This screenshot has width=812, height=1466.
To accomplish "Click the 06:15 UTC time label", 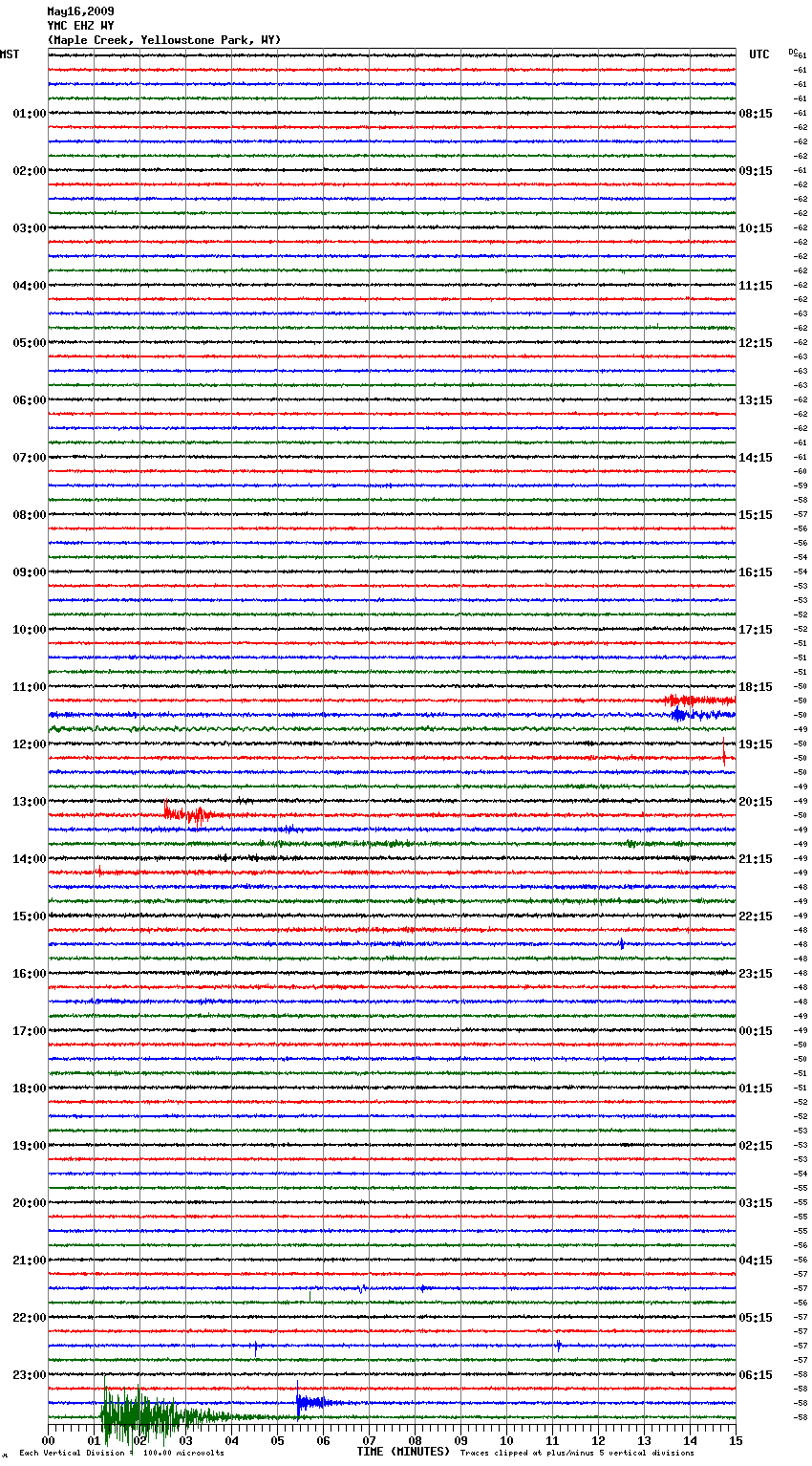I will click(x=756, y=1375).
